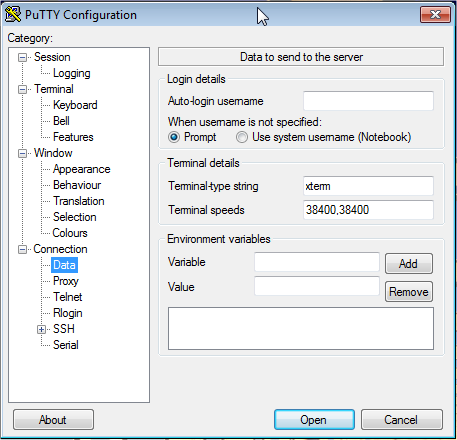Select Colours in the category tree

click(70, 233)
